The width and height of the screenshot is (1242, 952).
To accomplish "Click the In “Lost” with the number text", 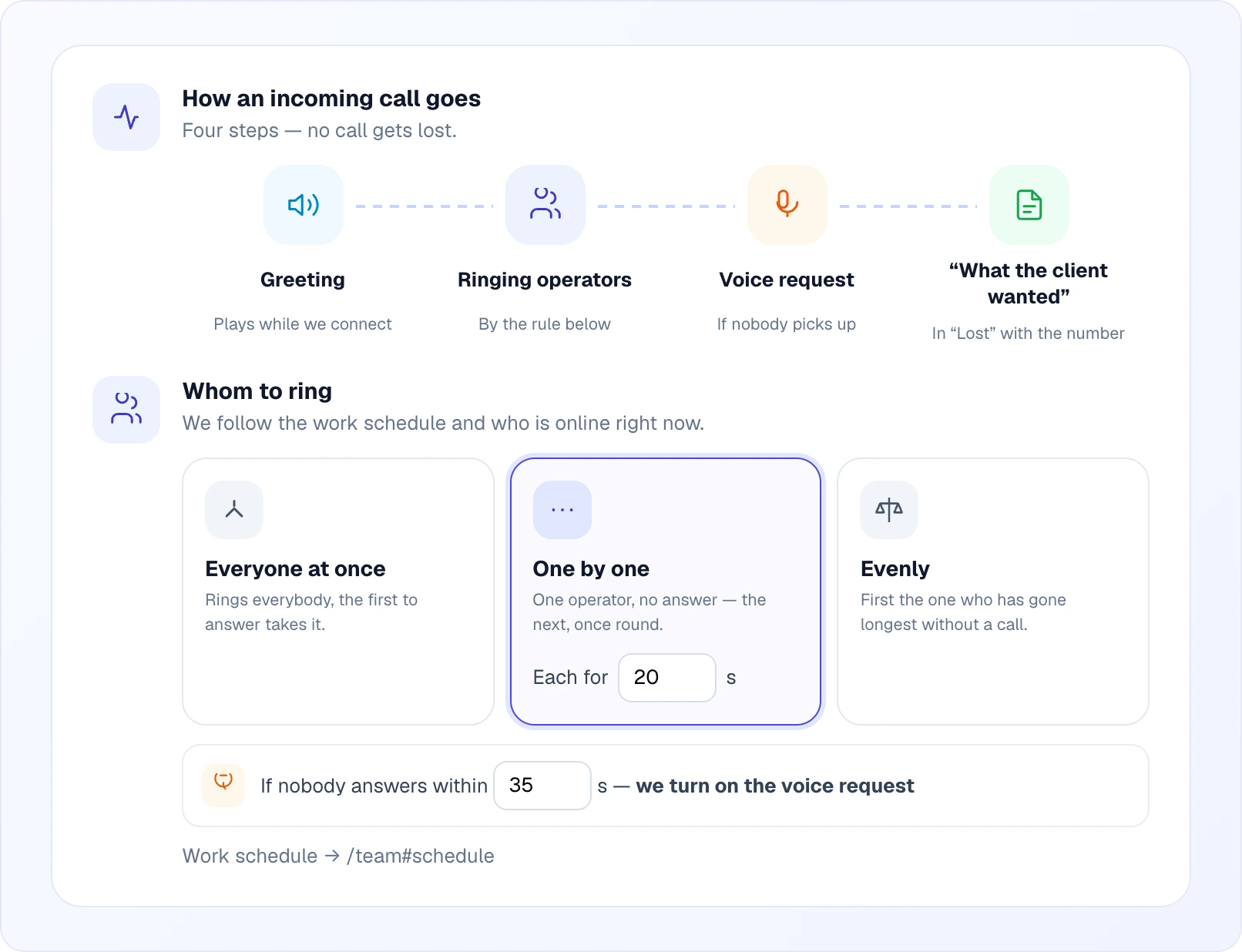I will click(1029, 334).
